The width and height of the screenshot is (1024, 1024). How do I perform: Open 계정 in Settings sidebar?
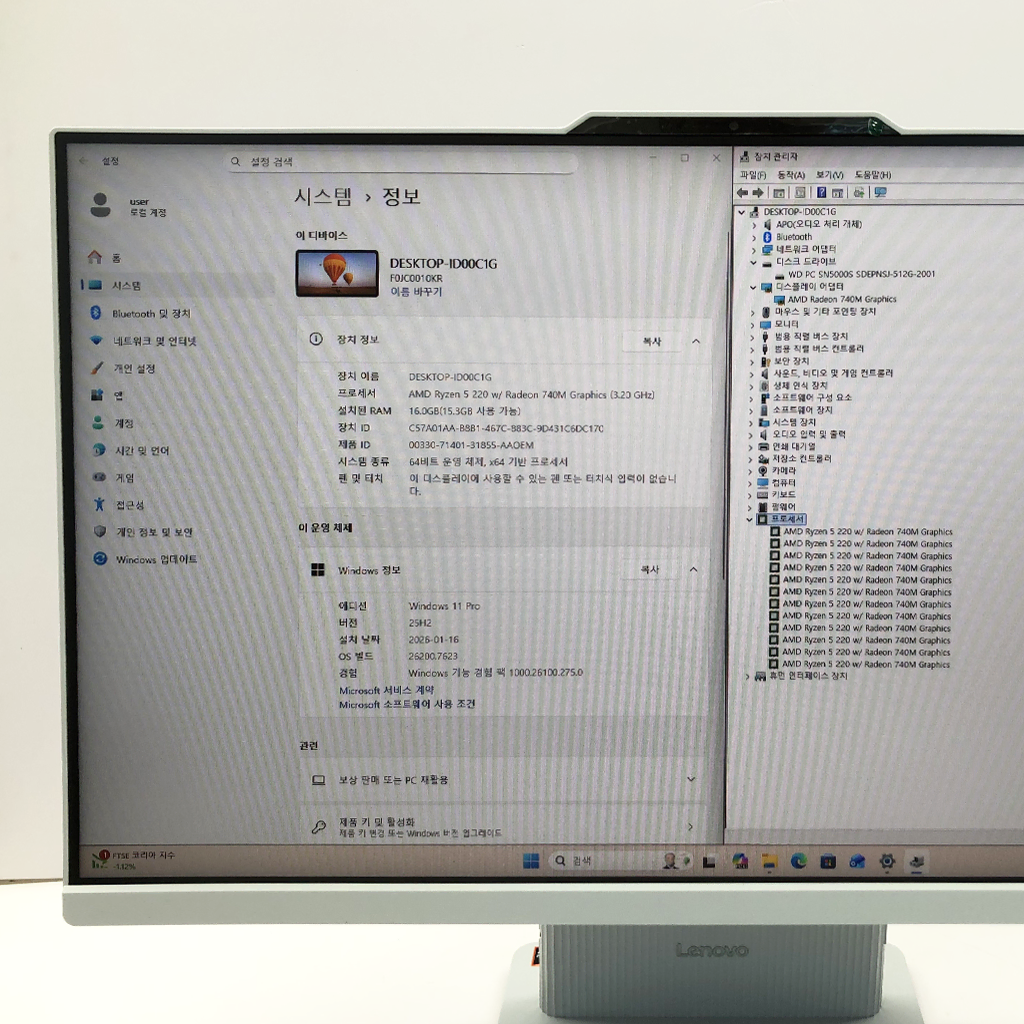click(113, 423)
